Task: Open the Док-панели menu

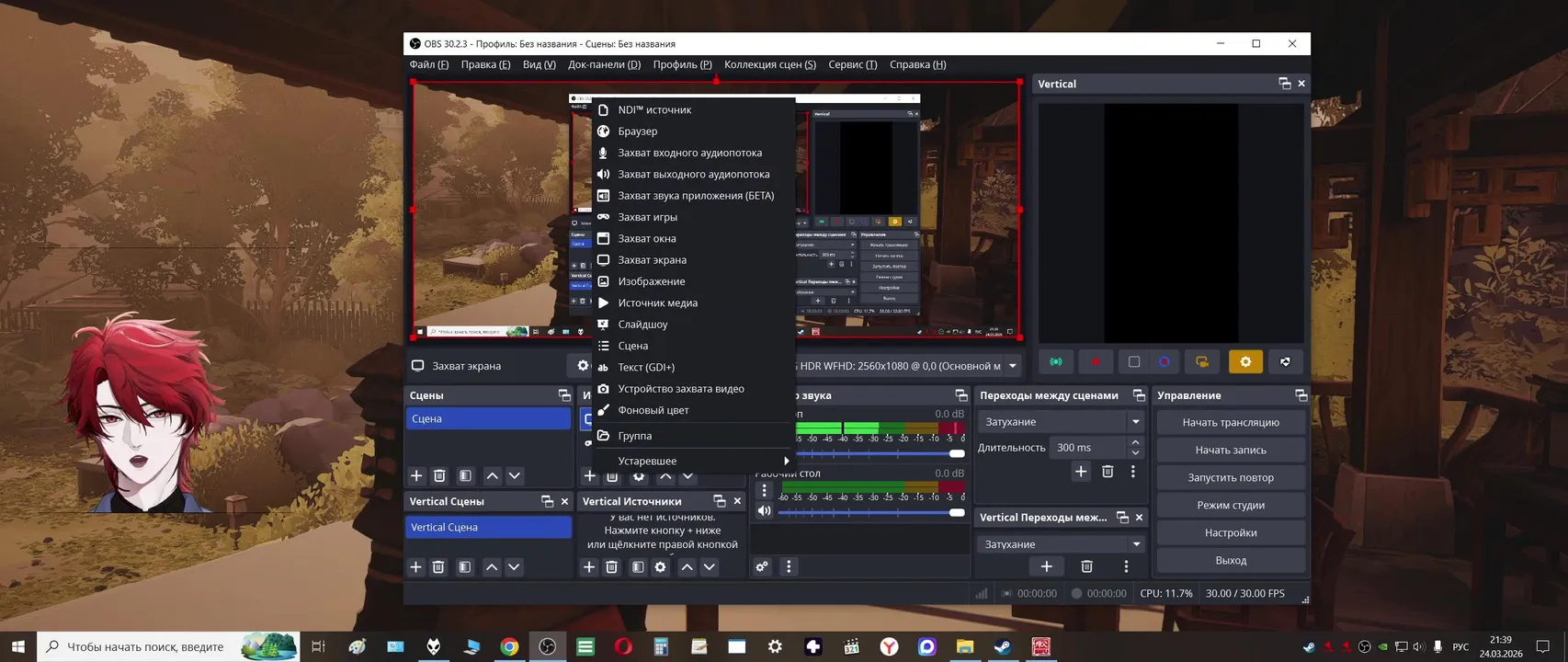Action: click(x=604, y=64)
